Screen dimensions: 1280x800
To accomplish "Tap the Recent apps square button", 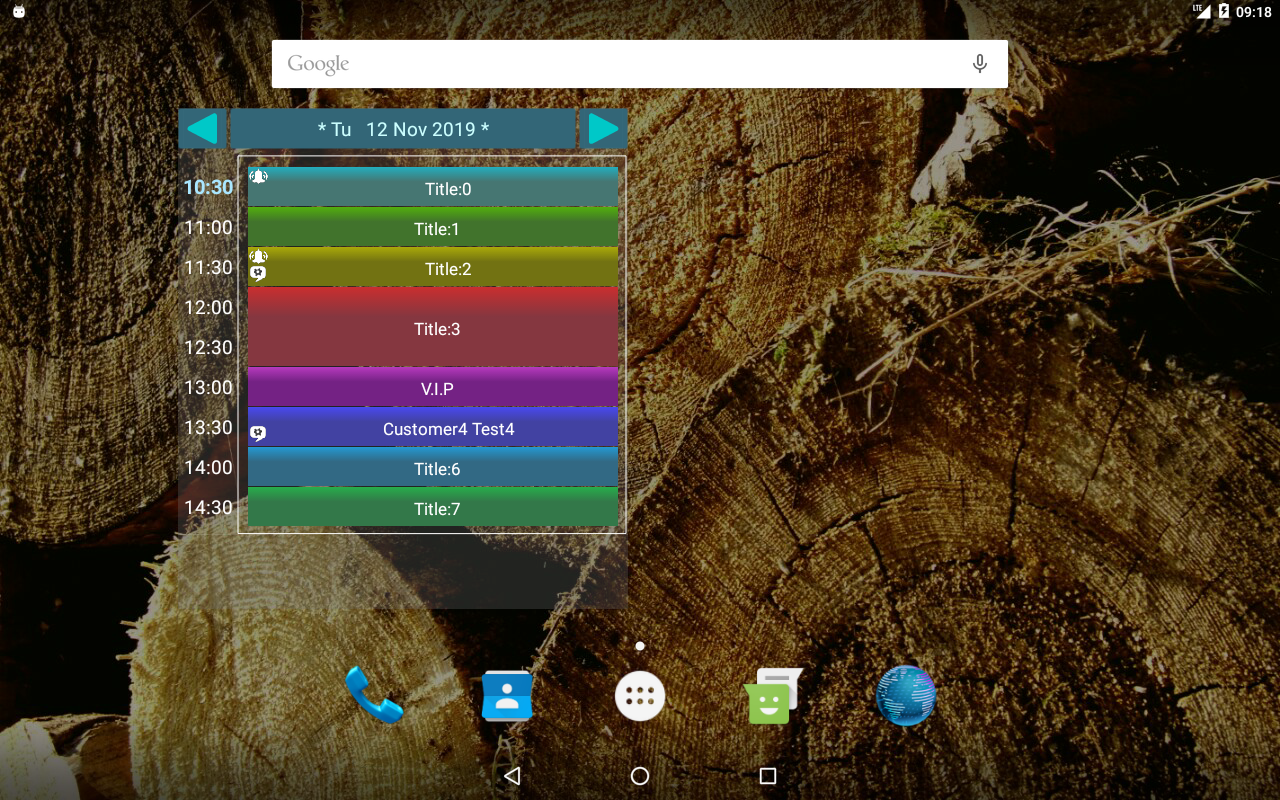I will tap(768, 776).
